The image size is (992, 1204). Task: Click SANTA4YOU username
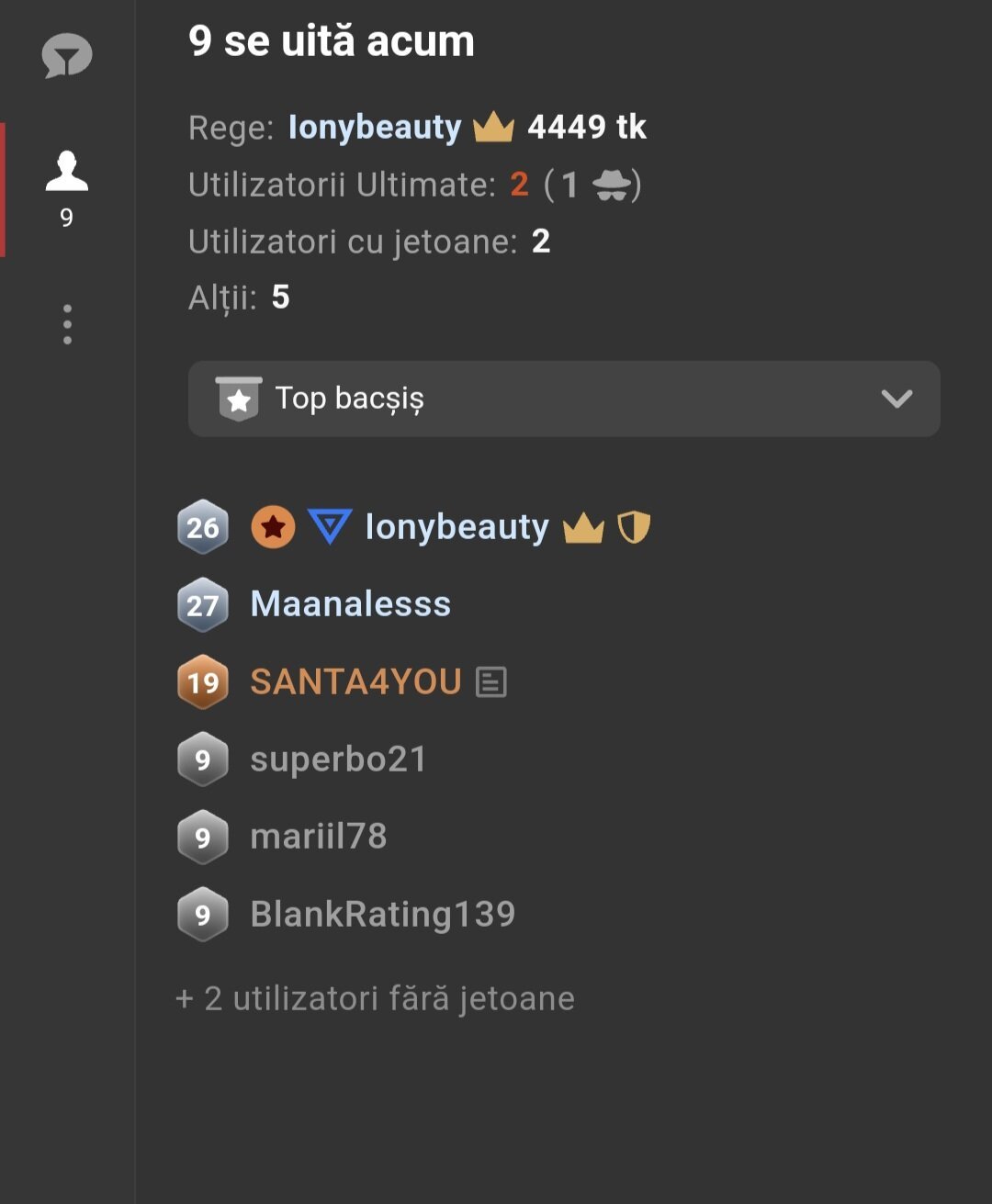pyautogui.click(x=355, y=681)
